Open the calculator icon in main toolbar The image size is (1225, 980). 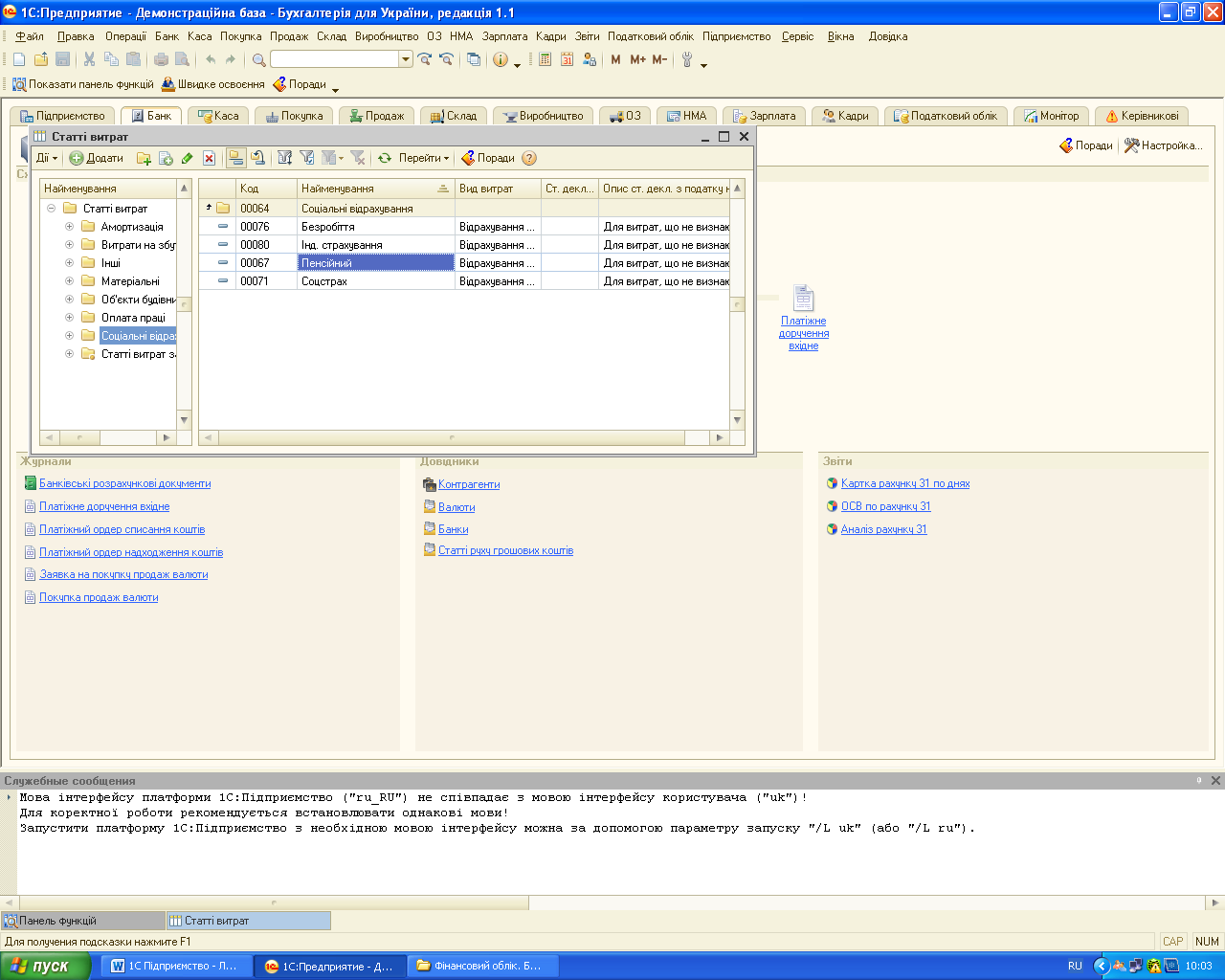(x=545, y=59)
